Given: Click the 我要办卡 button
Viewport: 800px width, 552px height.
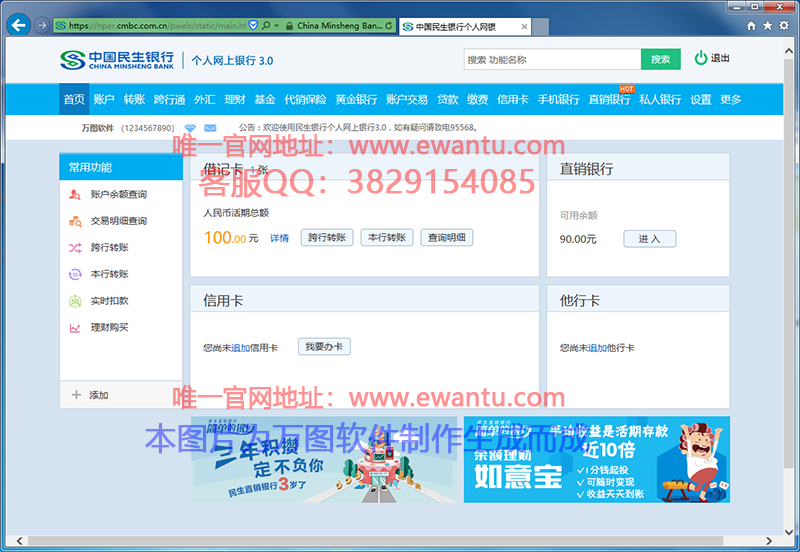Looking at the screenshot, I should coord(324,346).
